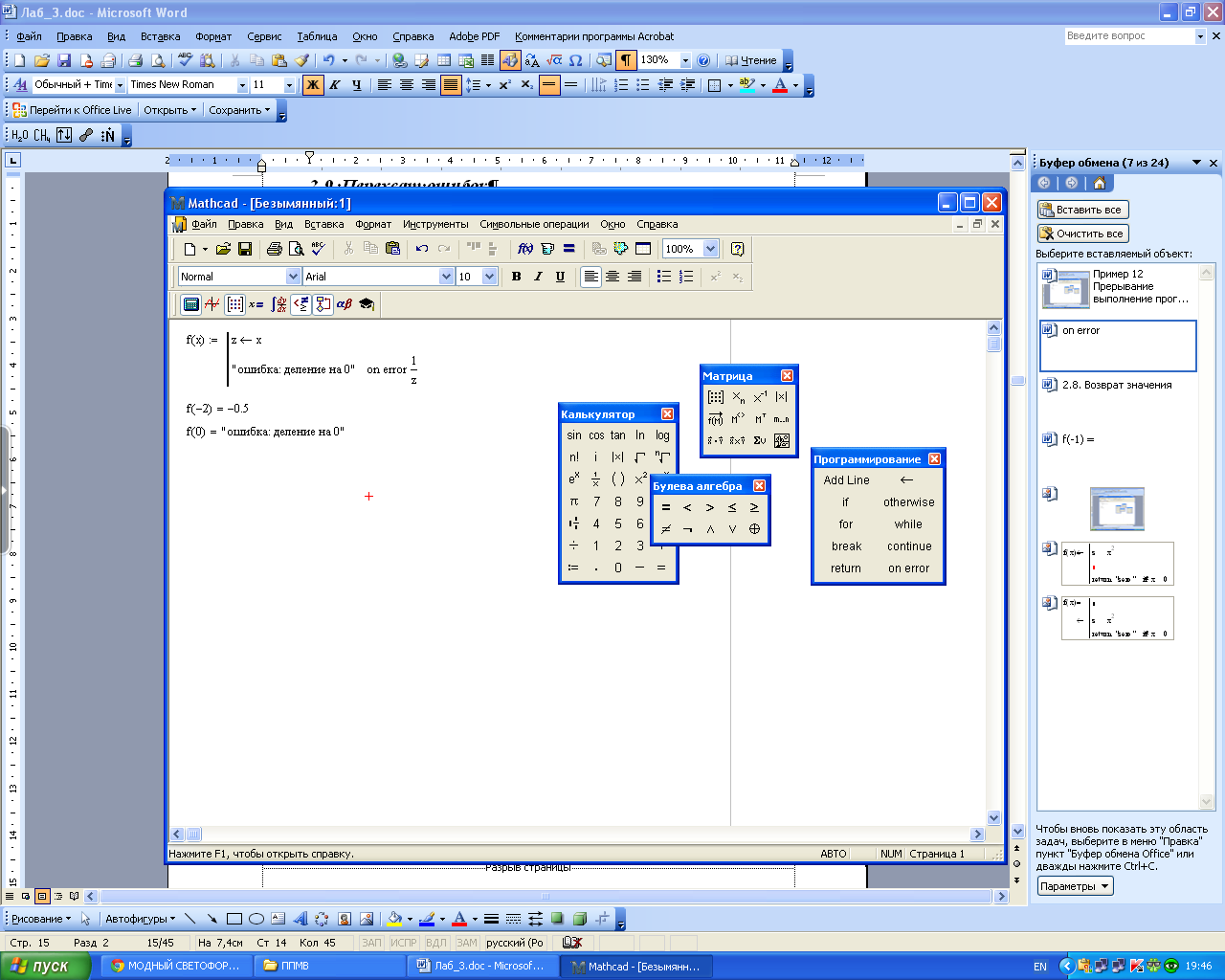Image resolution: width=1225 pixels, height=980 pixels.
Task: Click Word font color A button
Action: [x=780, y=85]
